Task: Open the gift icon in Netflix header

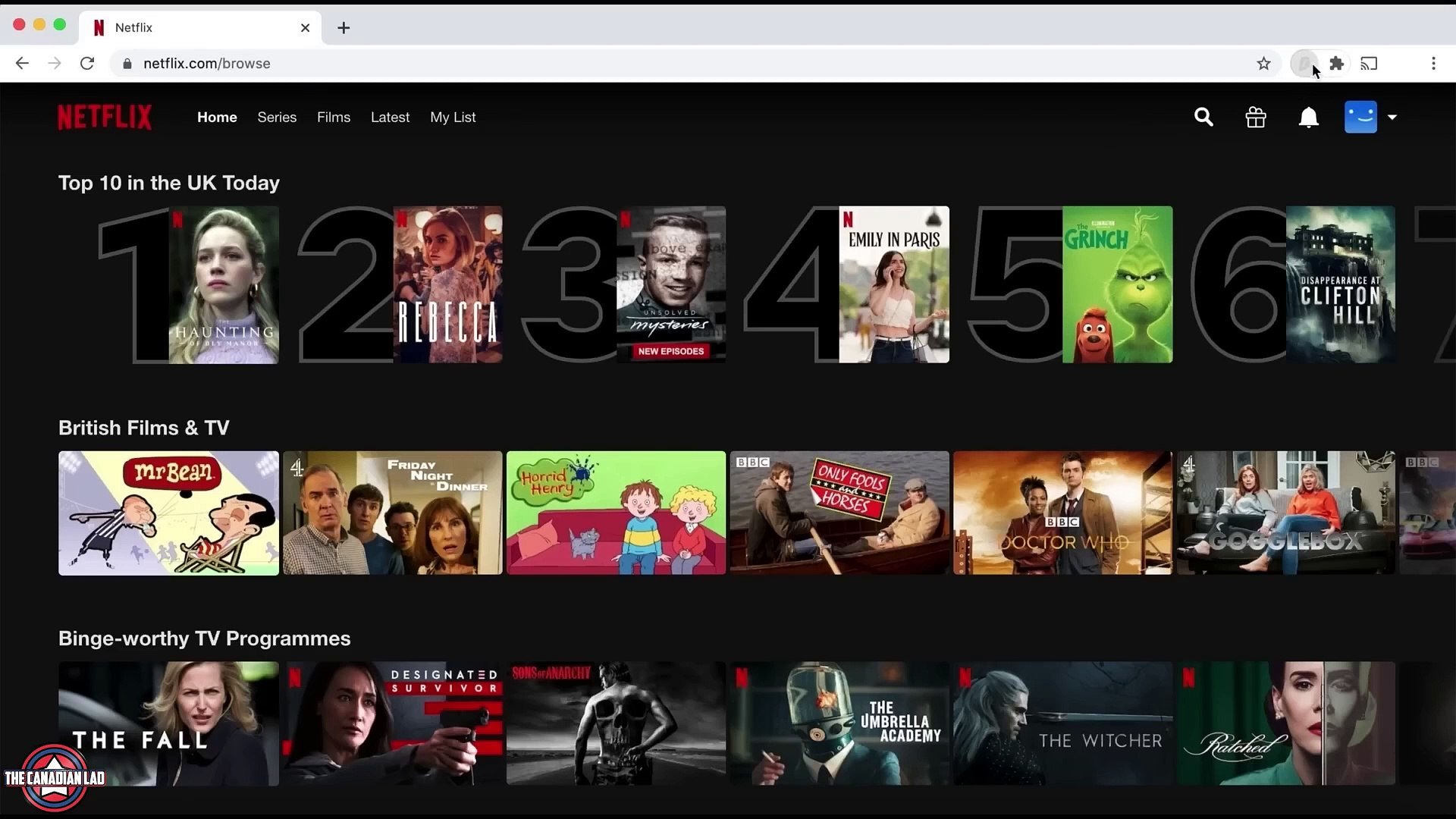Action: (x=1256, y=118)
